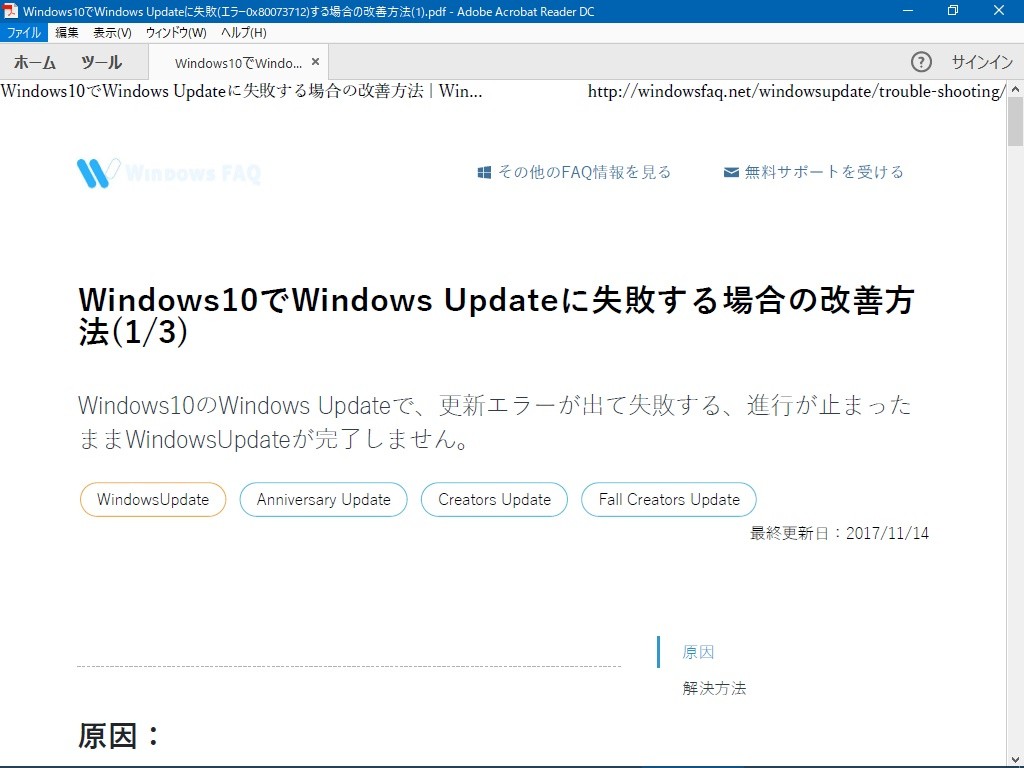Click the article title heading text

pos(496,315)
